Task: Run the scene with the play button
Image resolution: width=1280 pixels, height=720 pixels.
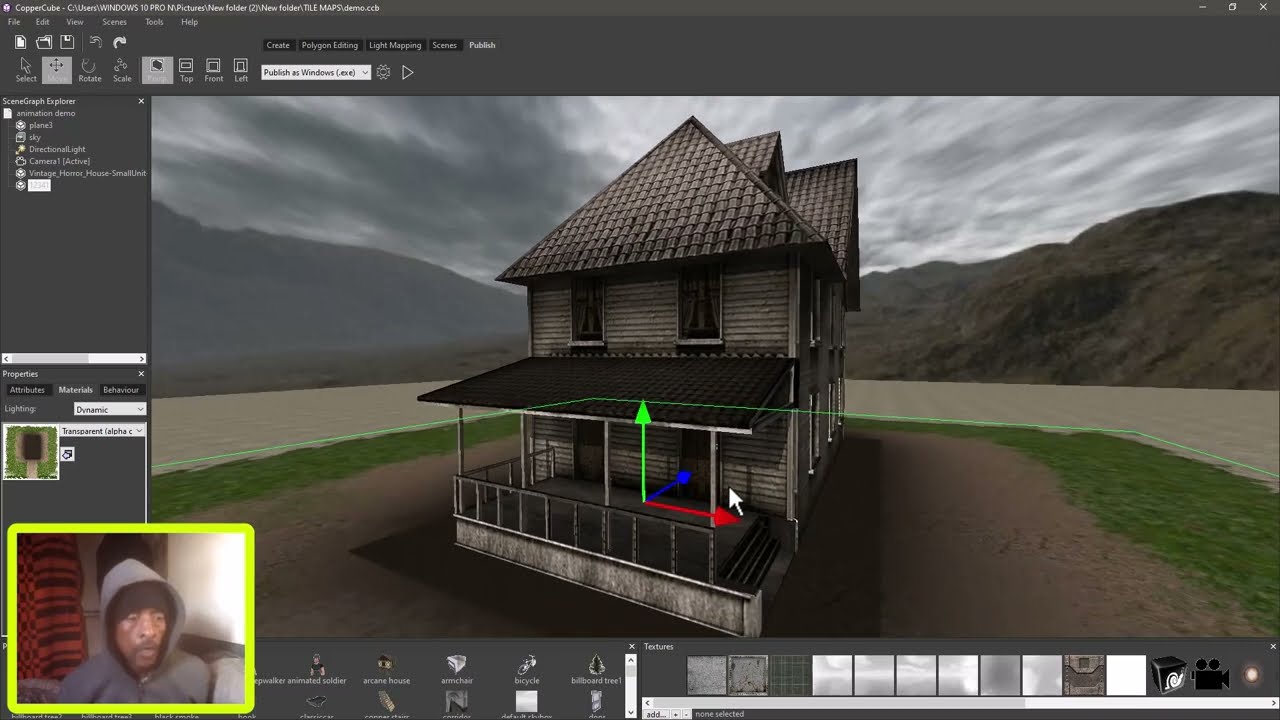Action: pos(408,72)
